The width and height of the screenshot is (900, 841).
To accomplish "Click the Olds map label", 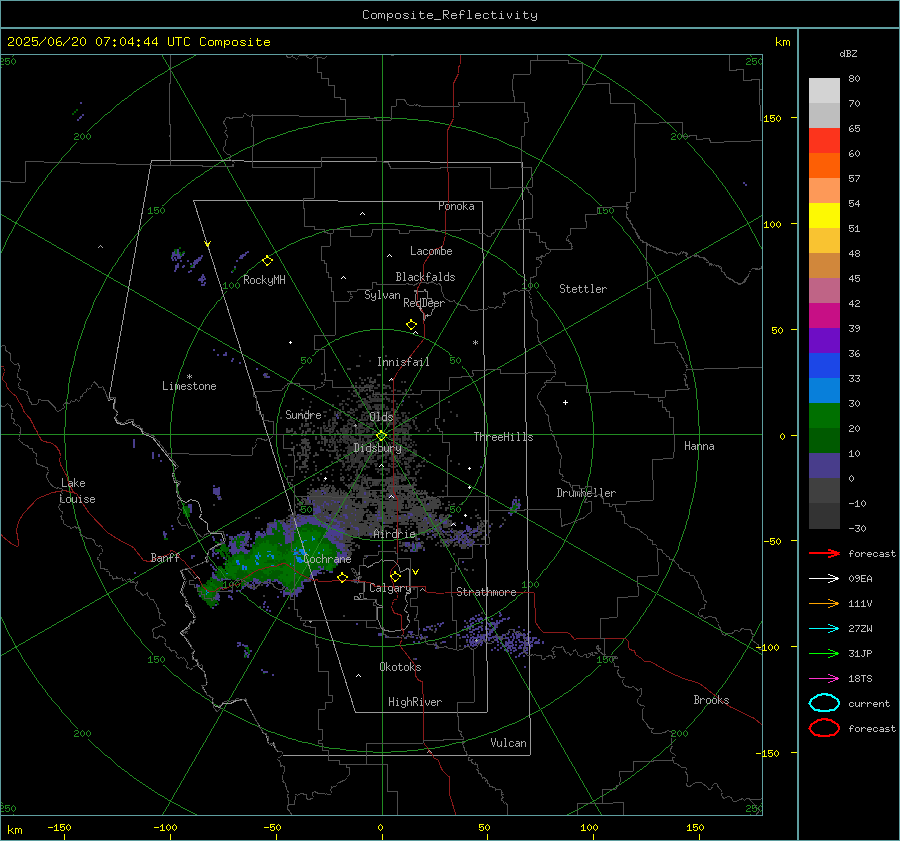I will (381, 417).
